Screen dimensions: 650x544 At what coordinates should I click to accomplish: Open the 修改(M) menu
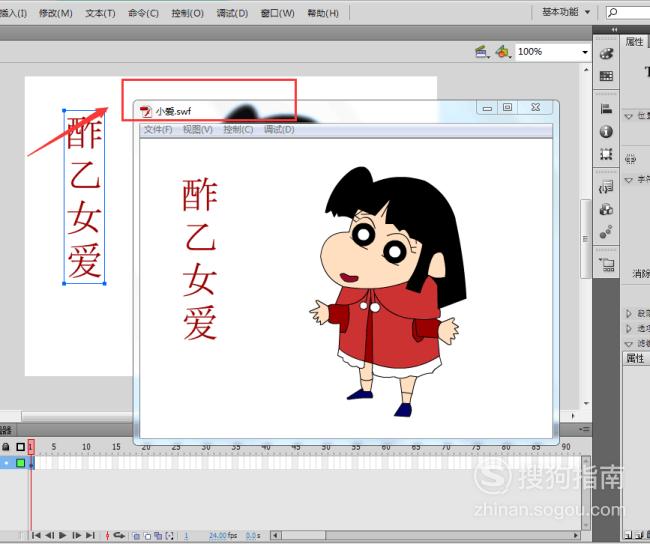point(56,13)
